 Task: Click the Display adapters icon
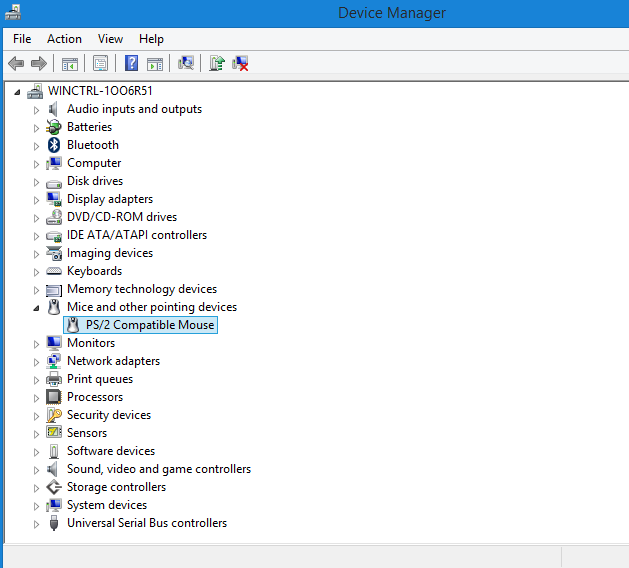(54, 199)
